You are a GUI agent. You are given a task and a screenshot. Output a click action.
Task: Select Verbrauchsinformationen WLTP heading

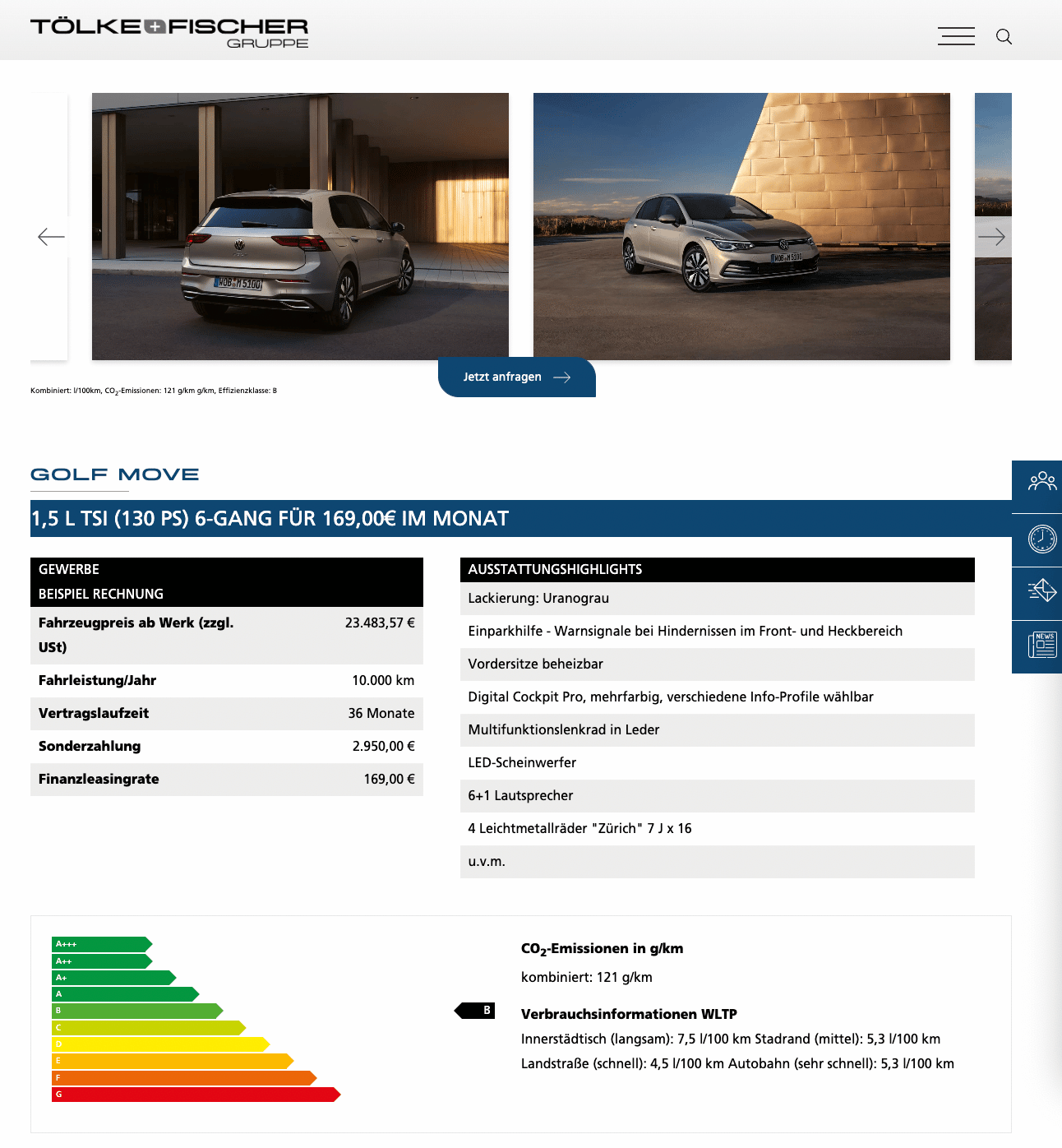click(x=629, y=1014)
